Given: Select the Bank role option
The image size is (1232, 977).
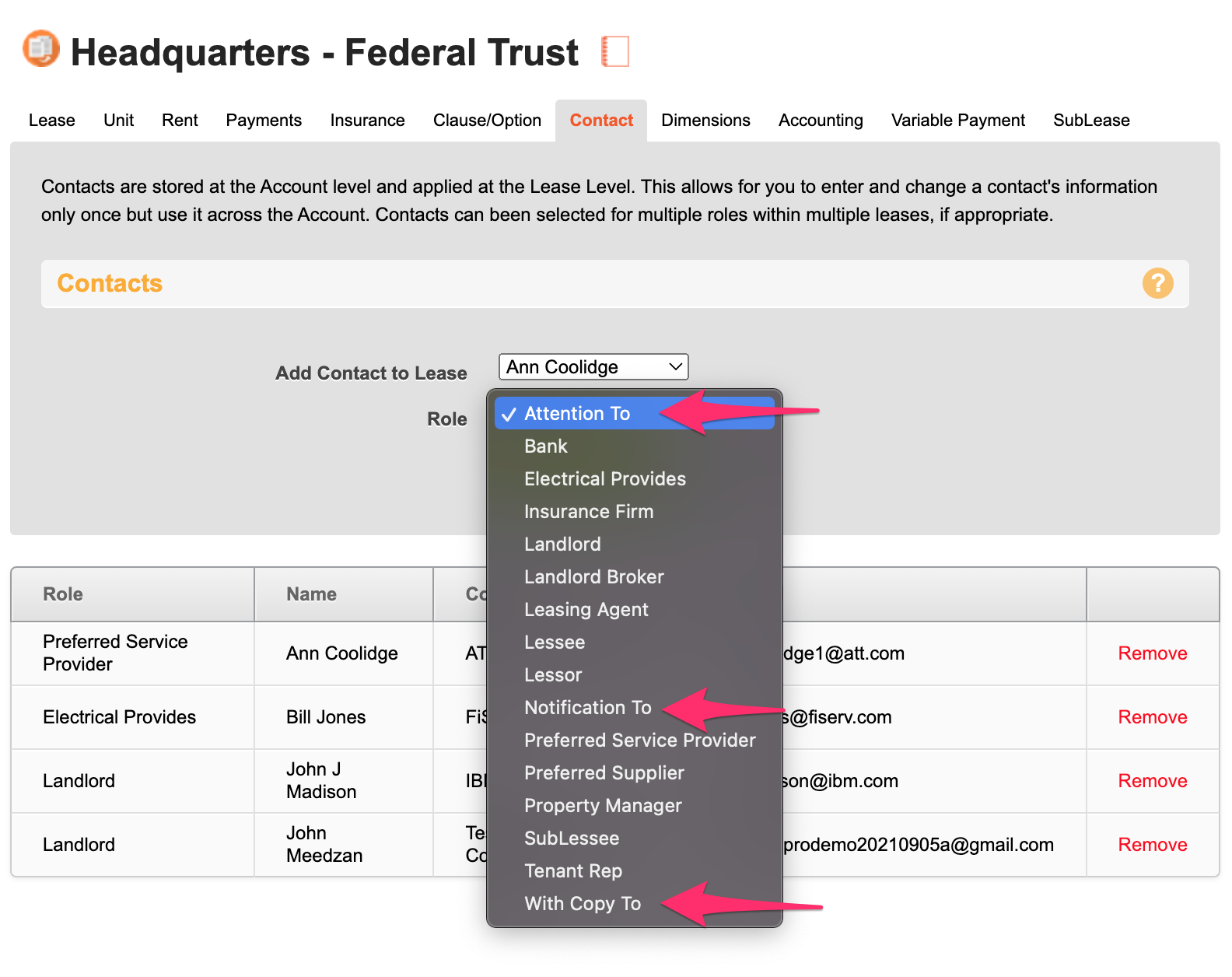Looking at the screenshot, I should click(545, 446).
